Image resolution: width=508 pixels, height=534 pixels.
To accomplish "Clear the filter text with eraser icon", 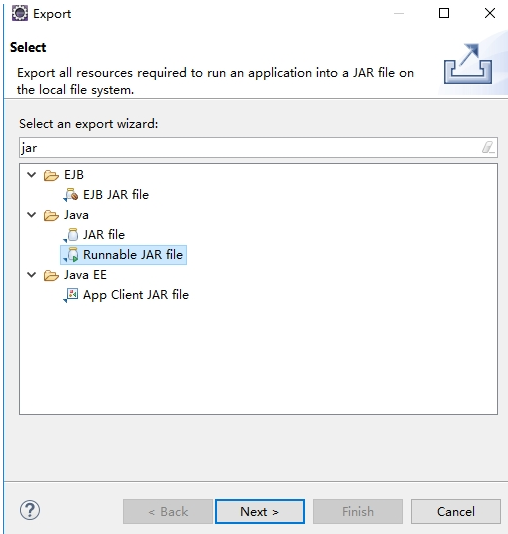I will [488, 147].
